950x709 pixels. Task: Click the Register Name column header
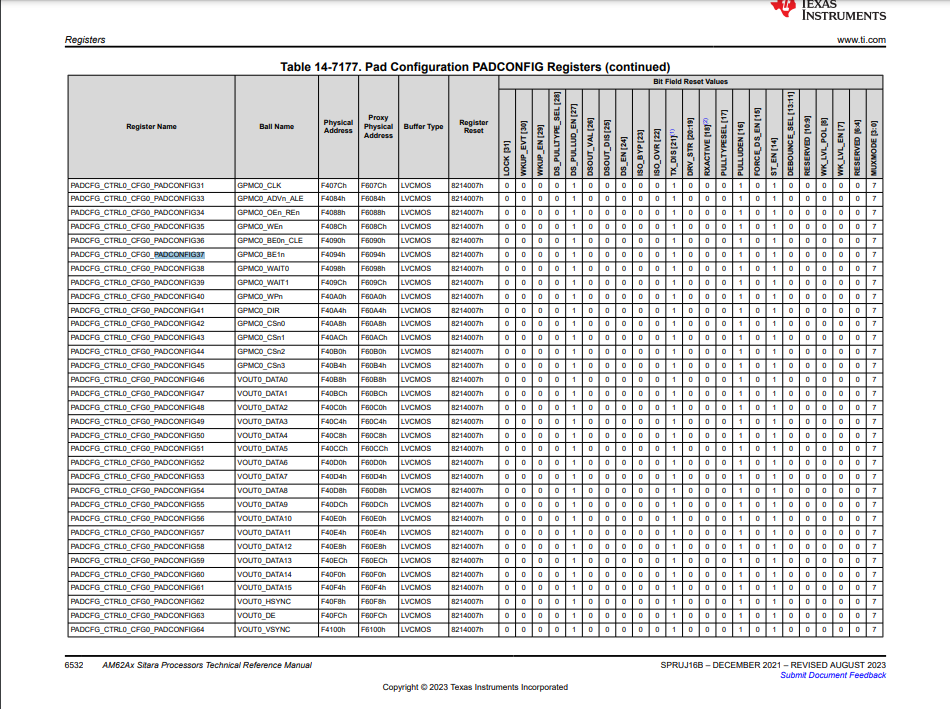(151, 127)
